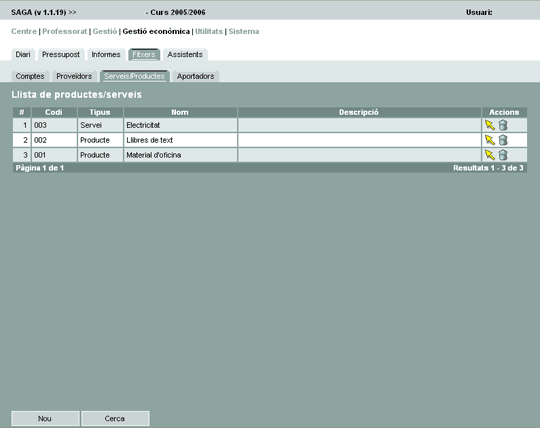
Task: Edit the Llibres de text row
Action: [489, 140]
